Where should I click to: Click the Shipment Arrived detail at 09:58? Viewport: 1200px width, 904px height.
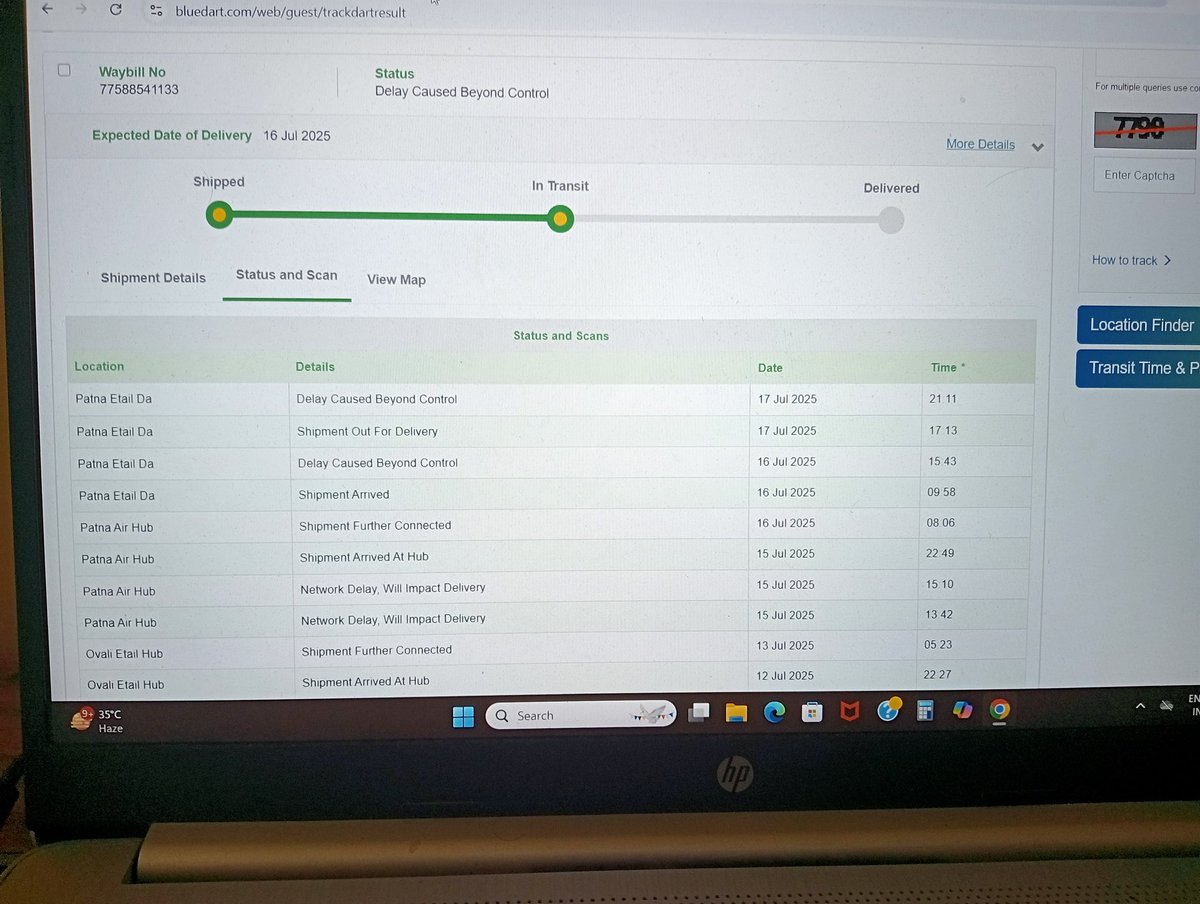pos(344,494)
